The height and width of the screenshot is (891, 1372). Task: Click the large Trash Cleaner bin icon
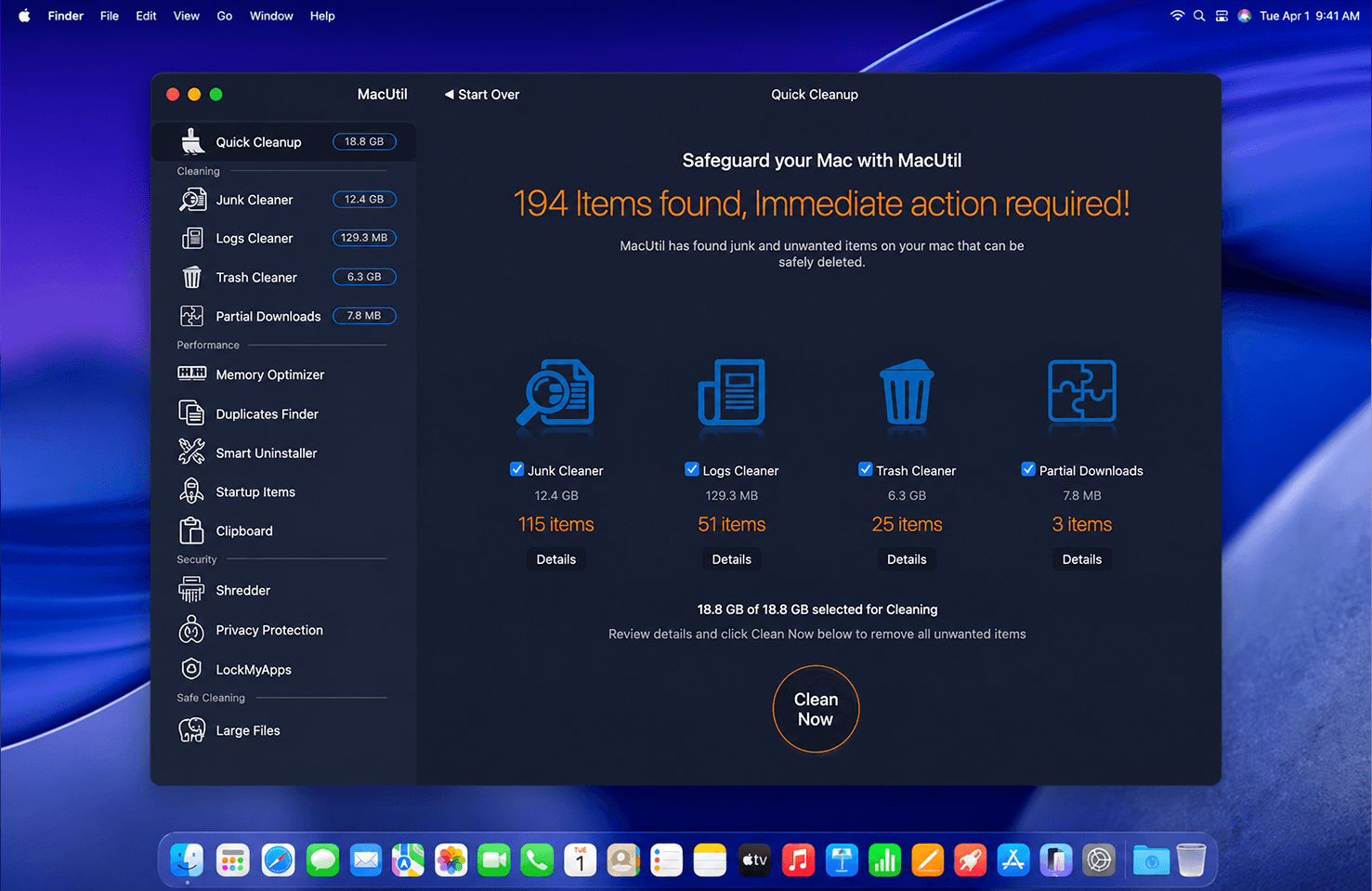click(x=907, y=391)
